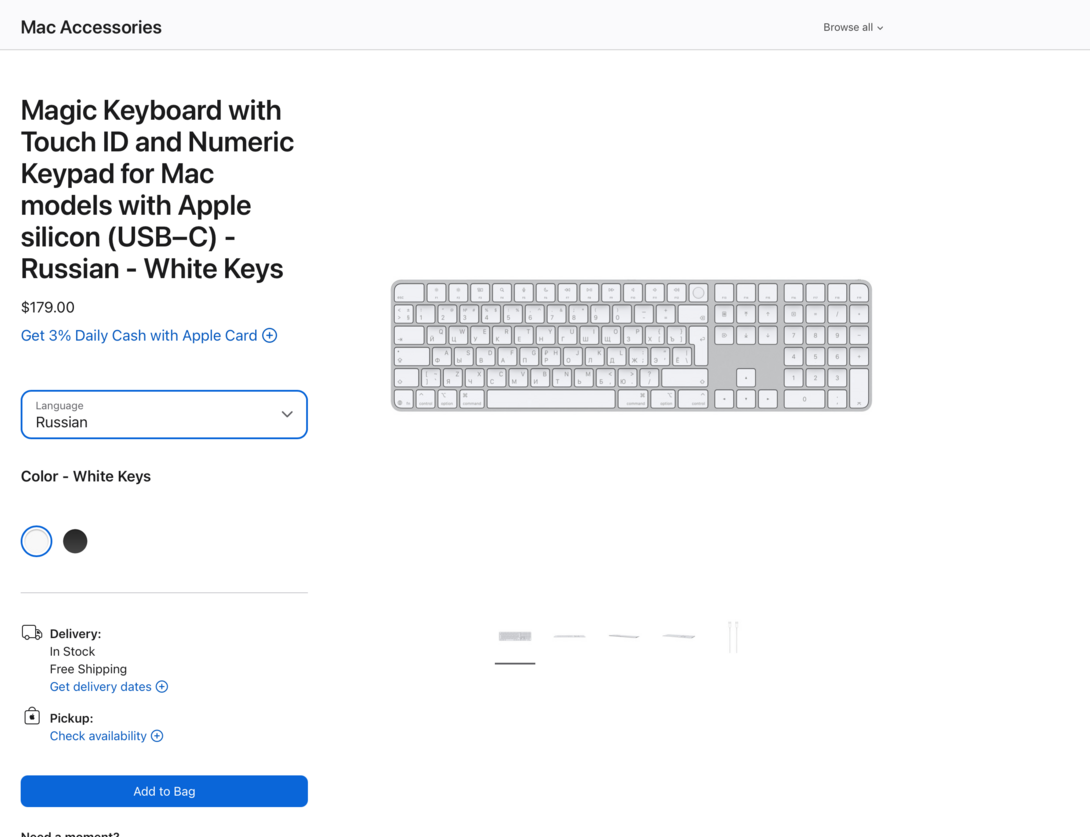This screenshot has width=1090, height=837.
Task: Click the Get delivery dates link
Action: [x=101, y=687]
